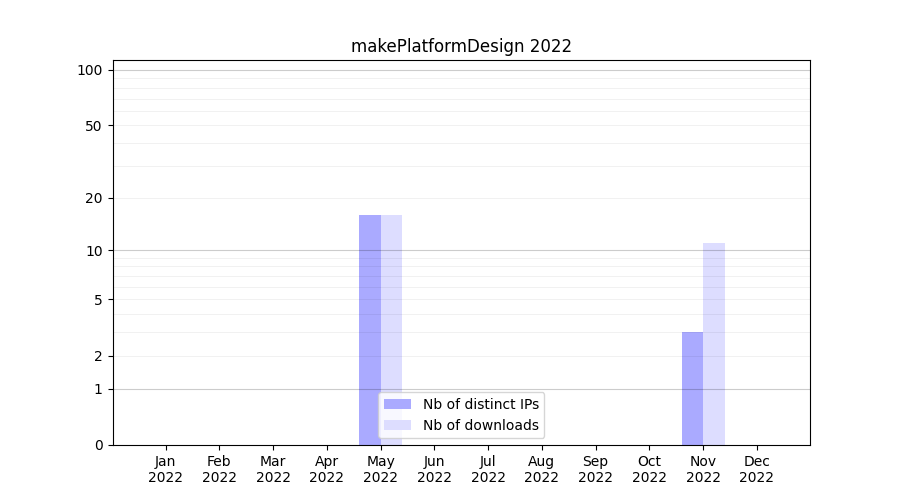Click the chart title makePlatformDesign 2022
The width and height of the screenshot is (900, 500).
461,46
